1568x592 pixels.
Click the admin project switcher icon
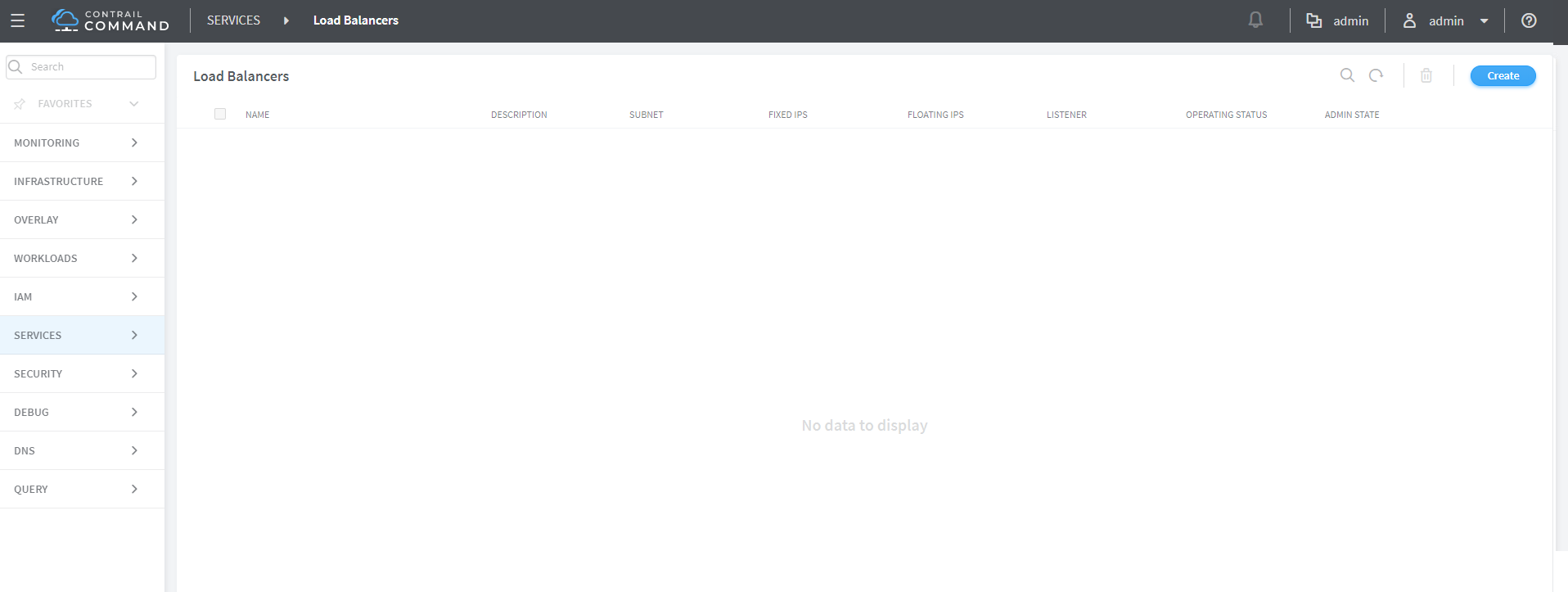click(1314, 20)
